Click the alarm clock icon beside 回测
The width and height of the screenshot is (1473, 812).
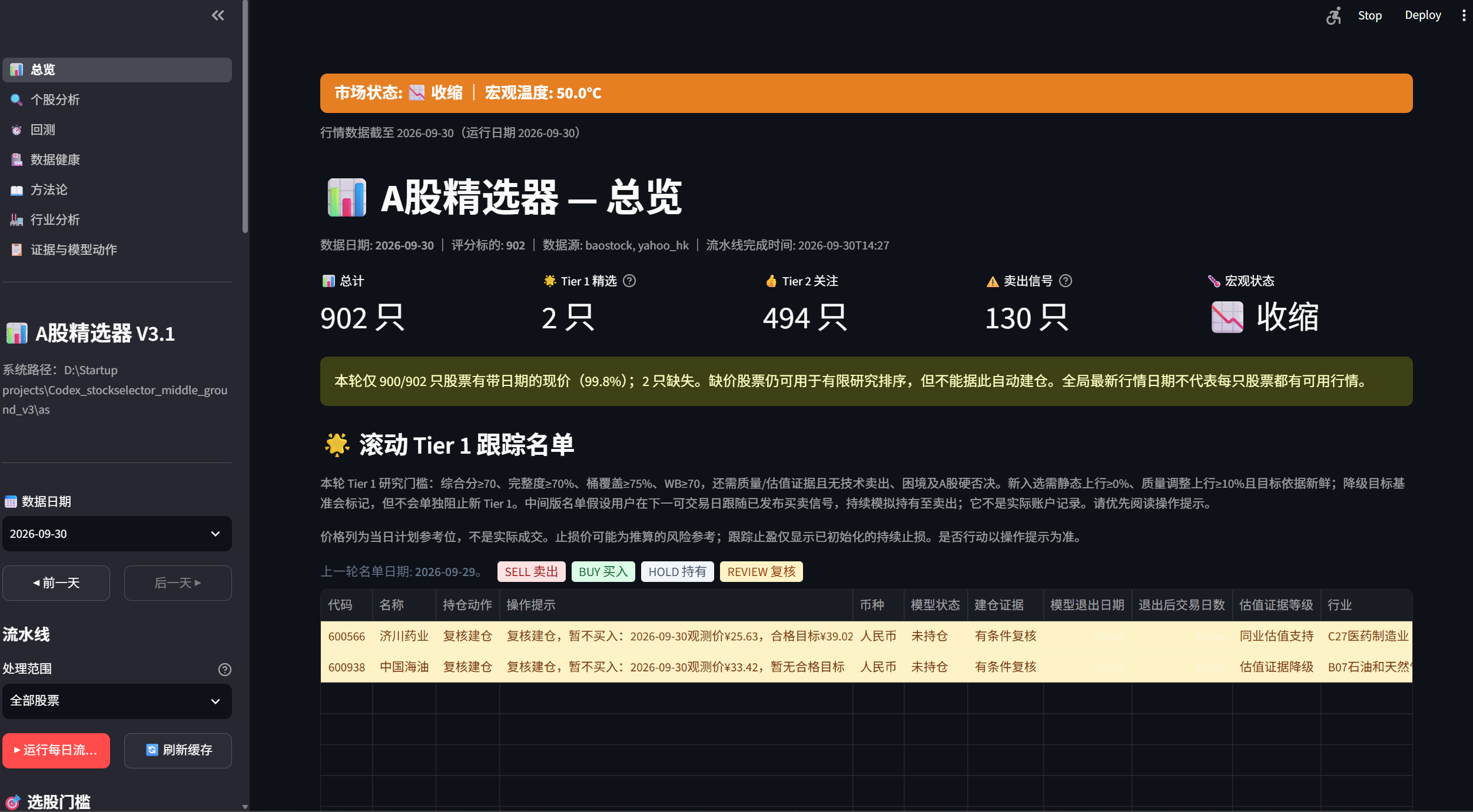[16, 129]
